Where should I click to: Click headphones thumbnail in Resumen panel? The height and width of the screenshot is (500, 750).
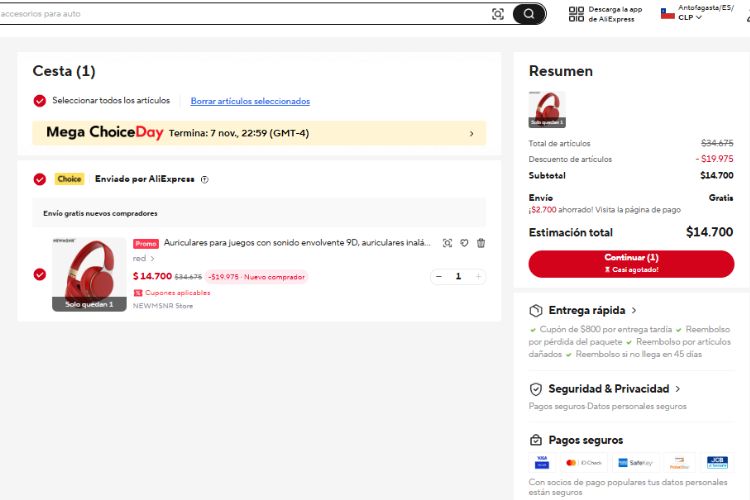pyautogui.click(x=547, y=109)
